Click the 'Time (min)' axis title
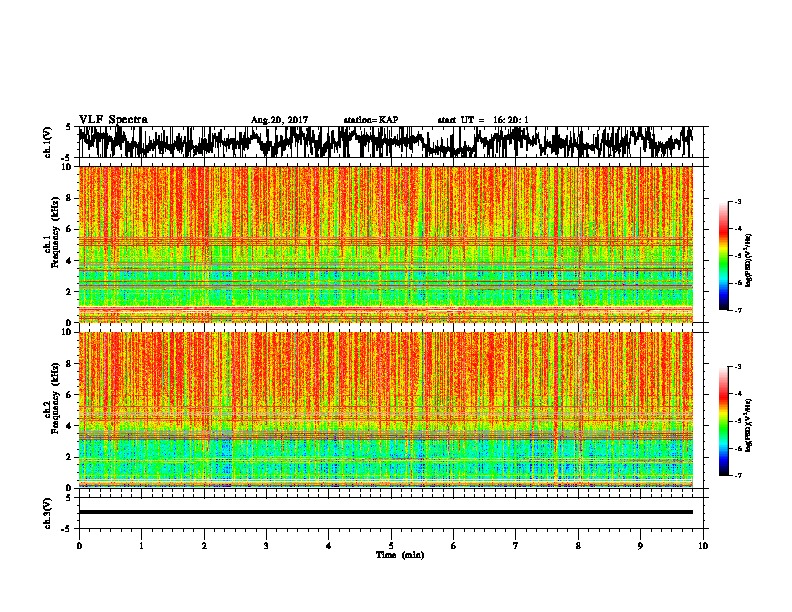 pyautogui.click(x=400, y=555)
